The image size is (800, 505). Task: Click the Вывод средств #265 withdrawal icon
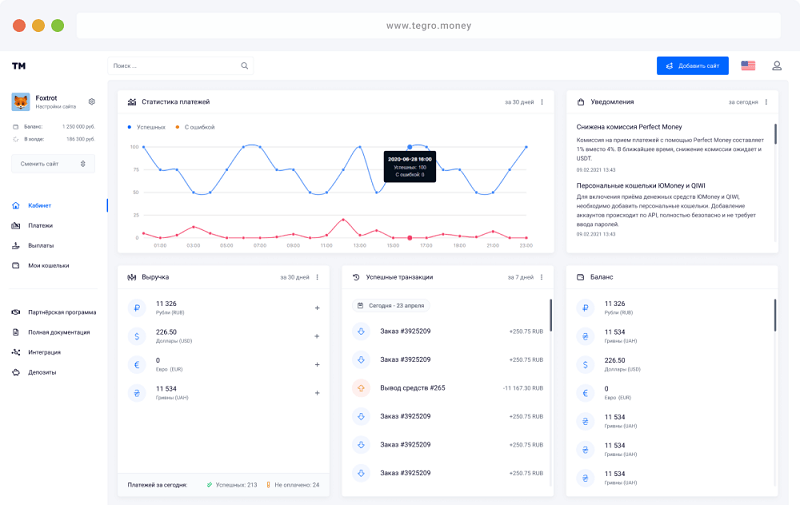point(362,387)
